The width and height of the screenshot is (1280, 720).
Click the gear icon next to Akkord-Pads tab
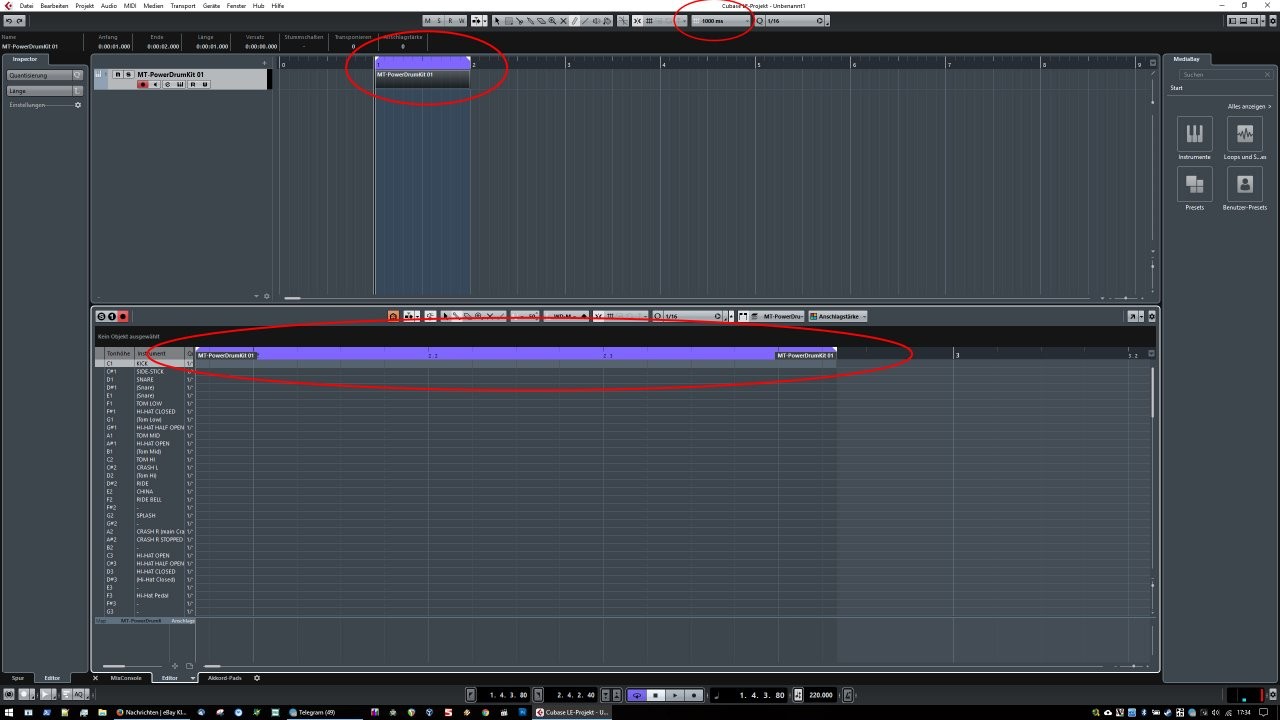point(256,678)
